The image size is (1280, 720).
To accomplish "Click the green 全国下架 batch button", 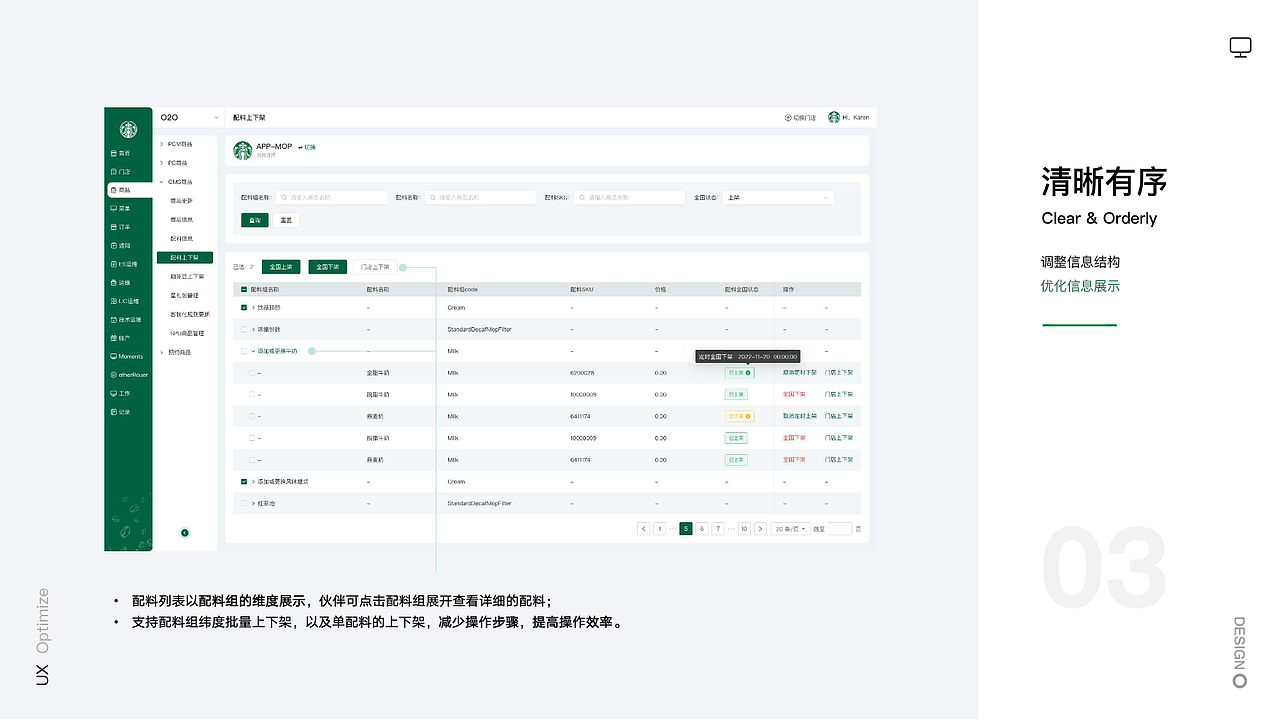I will click(328, 267).
